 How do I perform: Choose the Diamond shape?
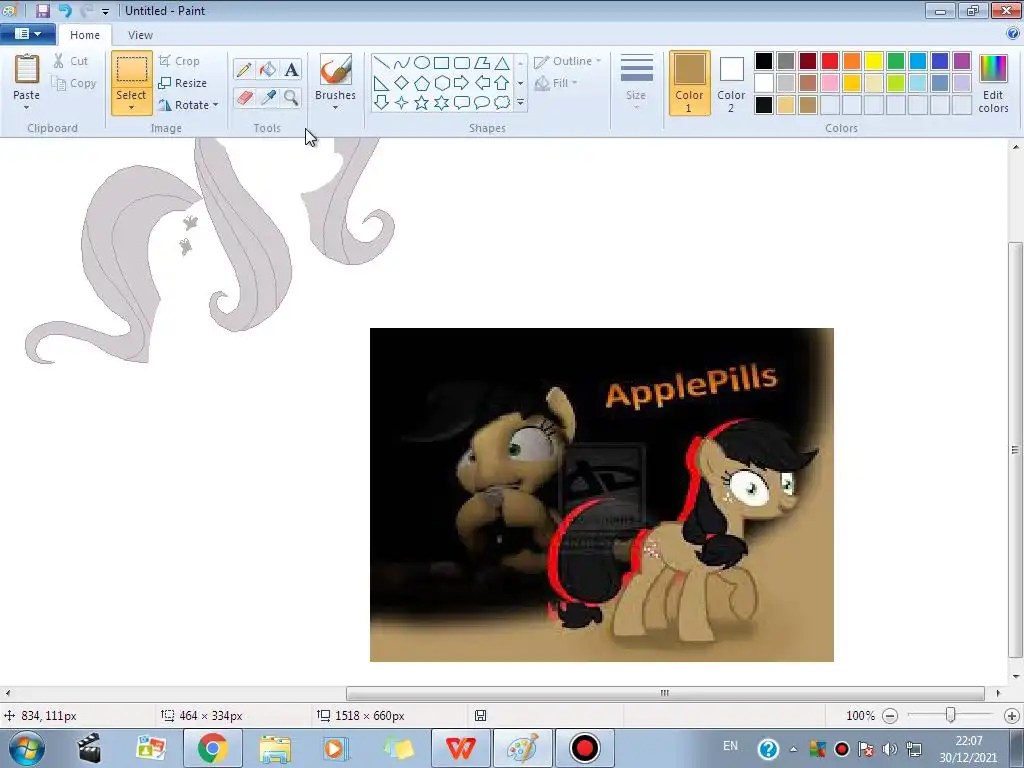pyautogui.click(x=402, y=83)
